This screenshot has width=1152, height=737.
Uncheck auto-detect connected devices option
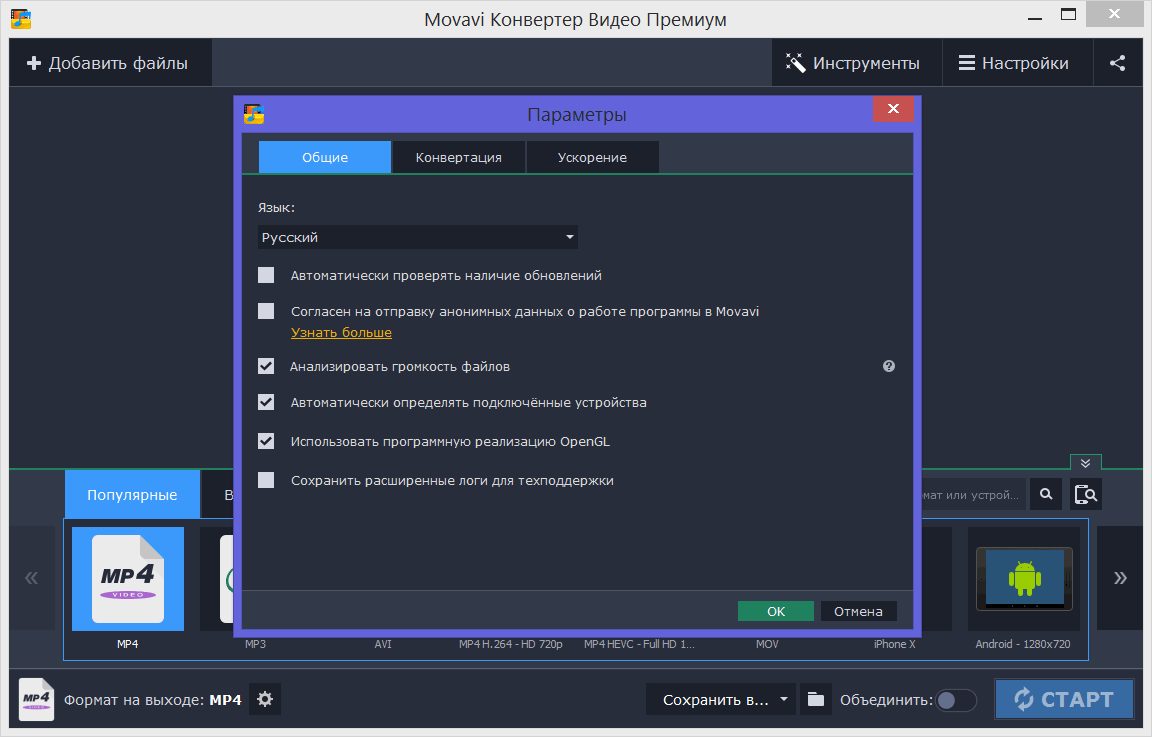pyautogui.click(x=266, y=402)
